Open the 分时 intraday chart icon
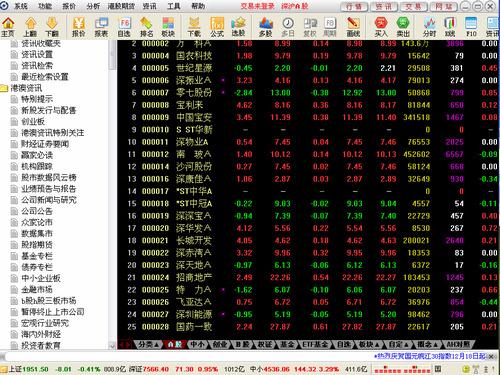Viewport: 500px width, 375px height. tap(429, 27)
